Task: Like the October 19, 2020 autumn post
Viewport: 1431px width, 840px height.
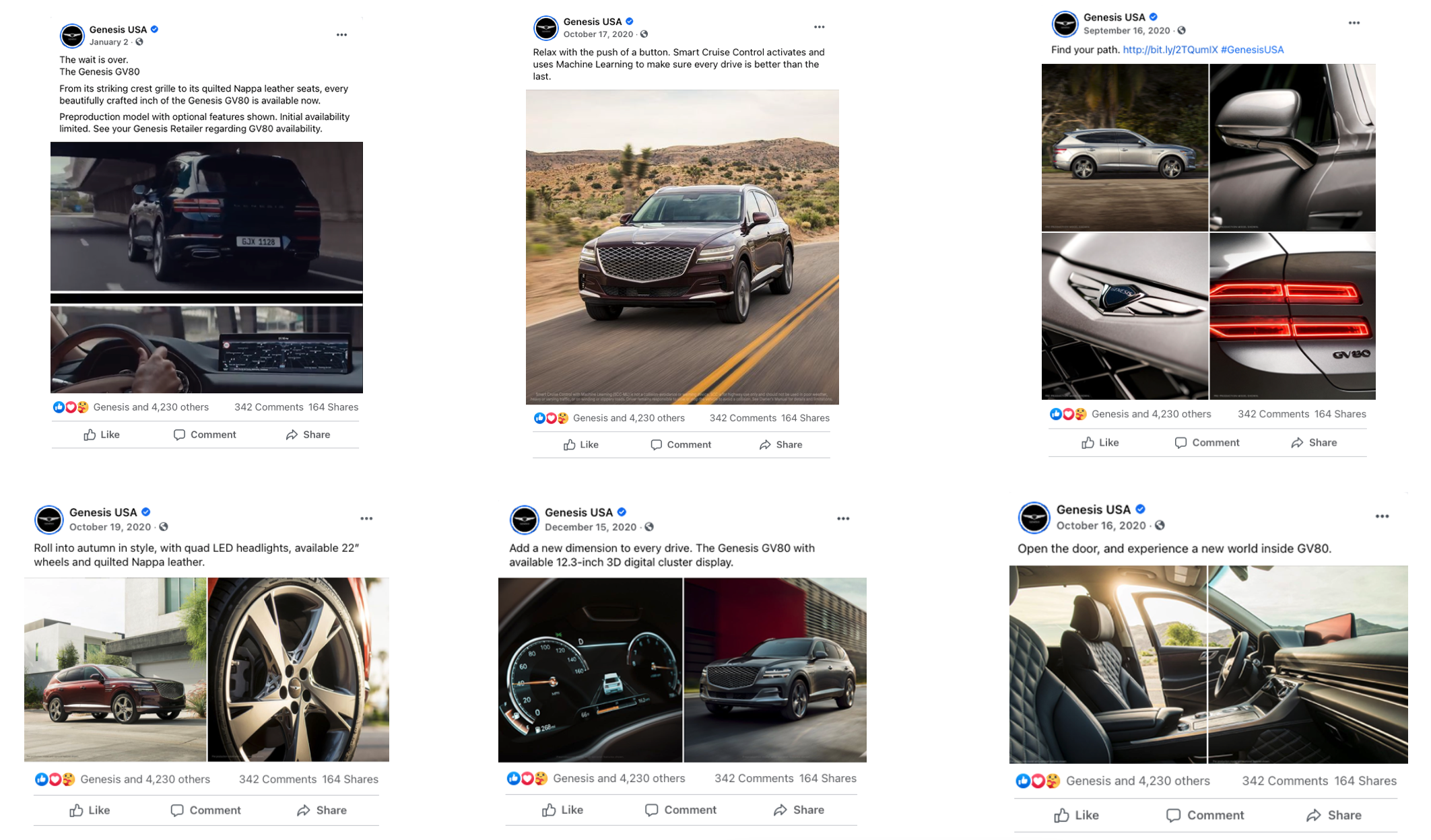Action: (90, 810)
